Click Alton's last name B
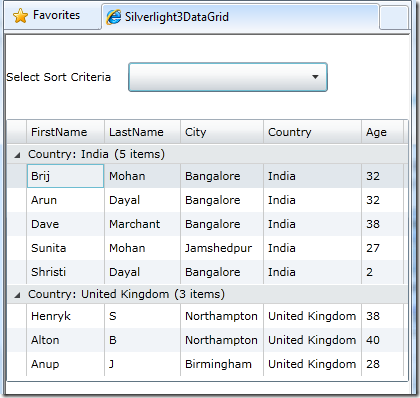The image size is (420, 398). tap(142, 340)
